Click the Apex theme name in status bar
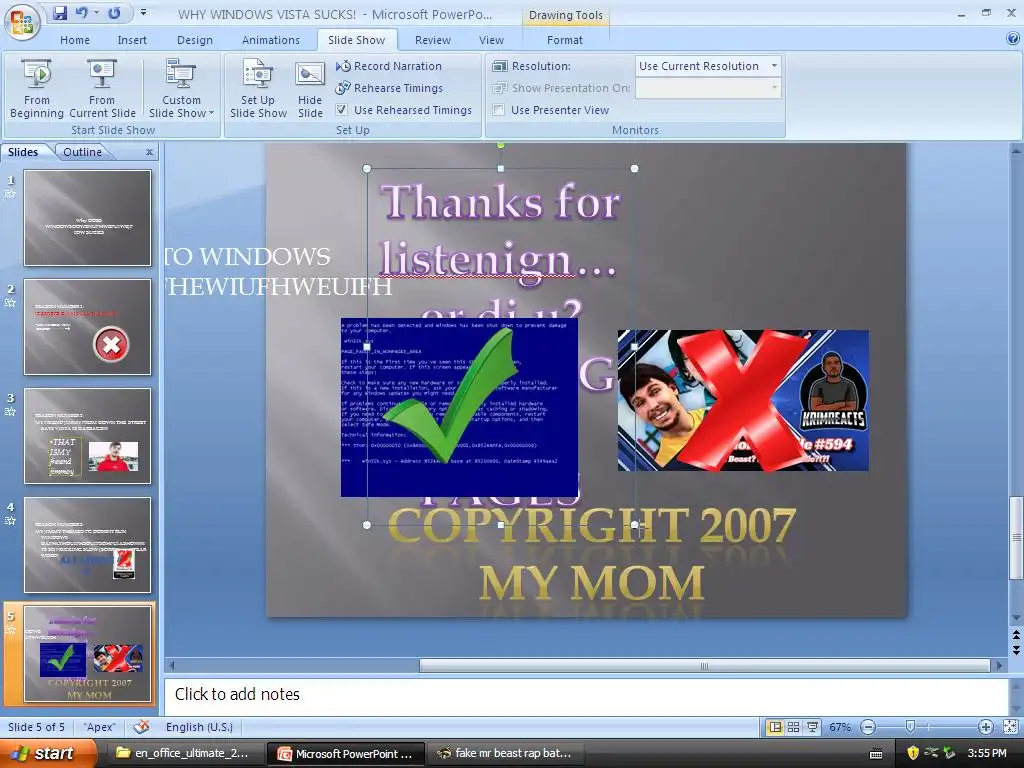The height and width of the screenshot is (768, 1024). (100, 727)
